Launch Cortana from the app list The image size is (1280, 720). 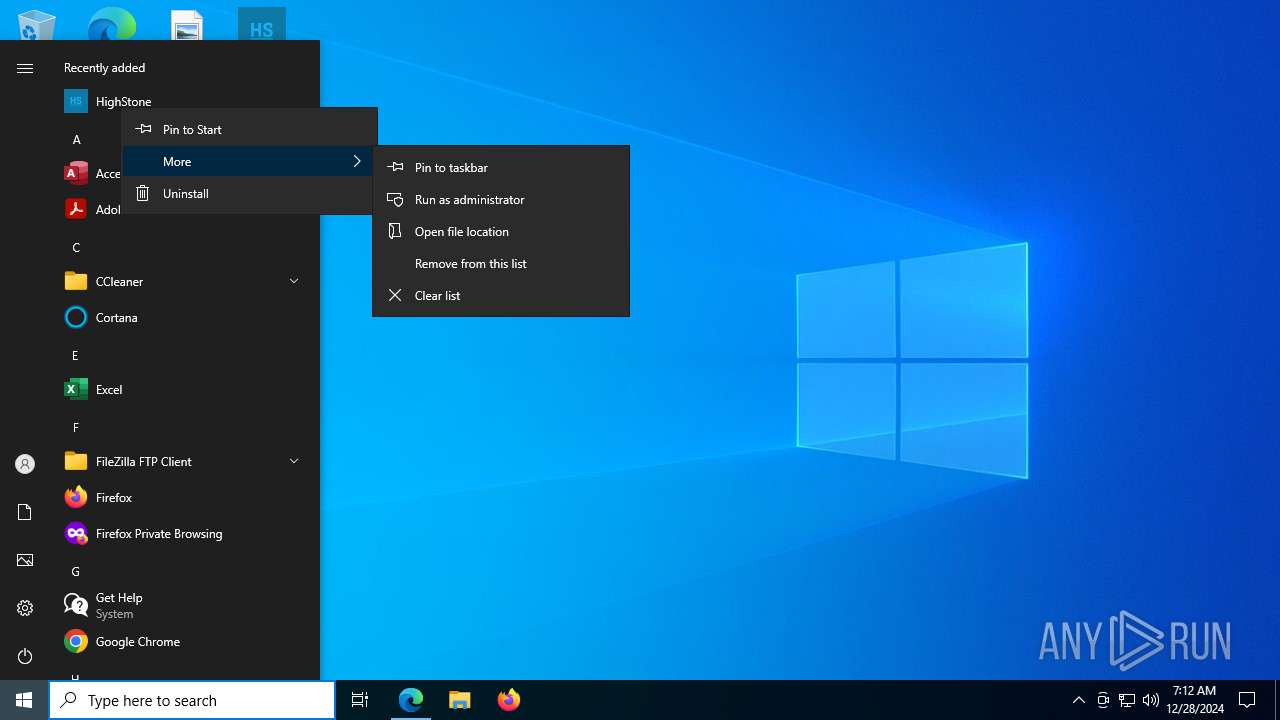coord(184,317)
